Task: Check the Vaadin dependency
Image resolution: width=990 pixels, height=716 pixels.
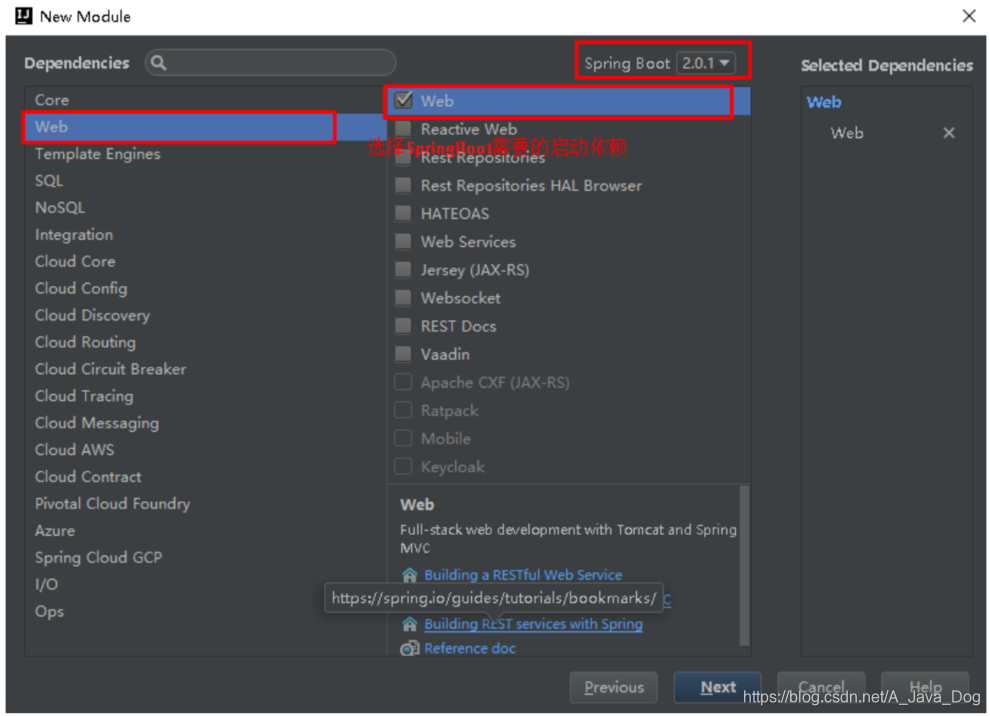Action: [x=403, y=354]
